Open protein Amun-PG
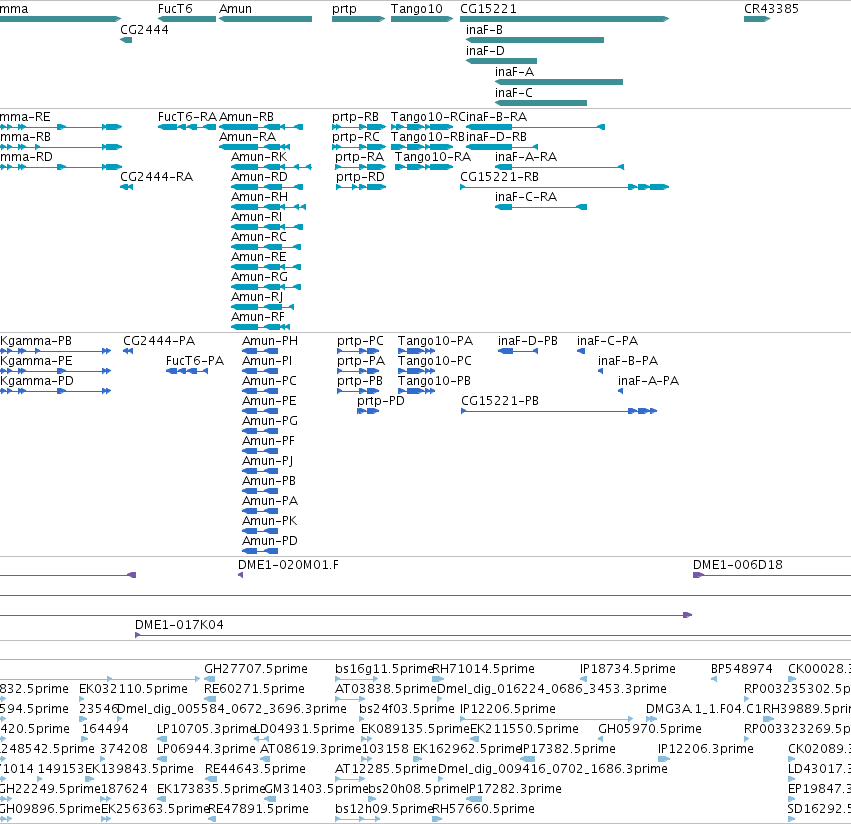851x824 pixels. [260, 430]
